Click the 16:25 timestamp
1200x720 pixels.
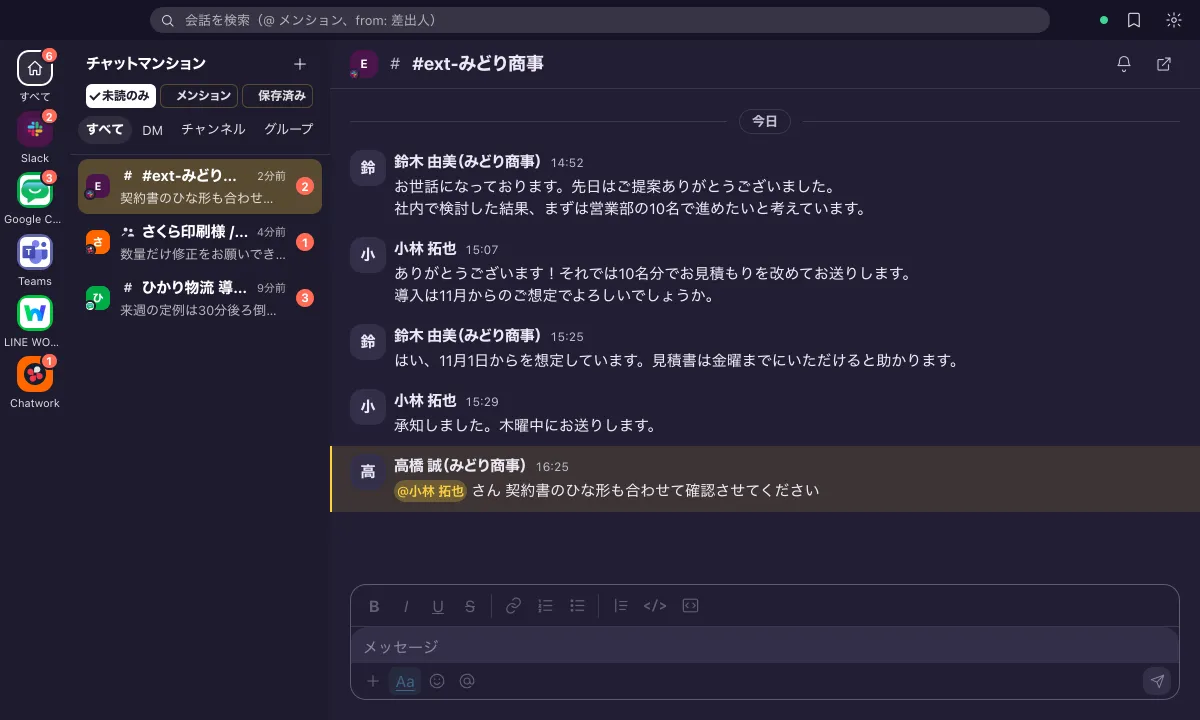[552, 466]
